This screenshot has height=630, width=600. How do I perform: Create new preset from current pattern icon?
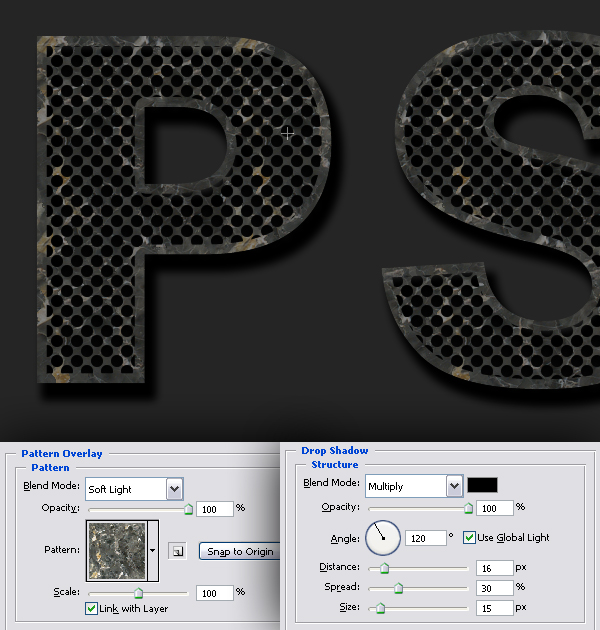click(177, 551)
